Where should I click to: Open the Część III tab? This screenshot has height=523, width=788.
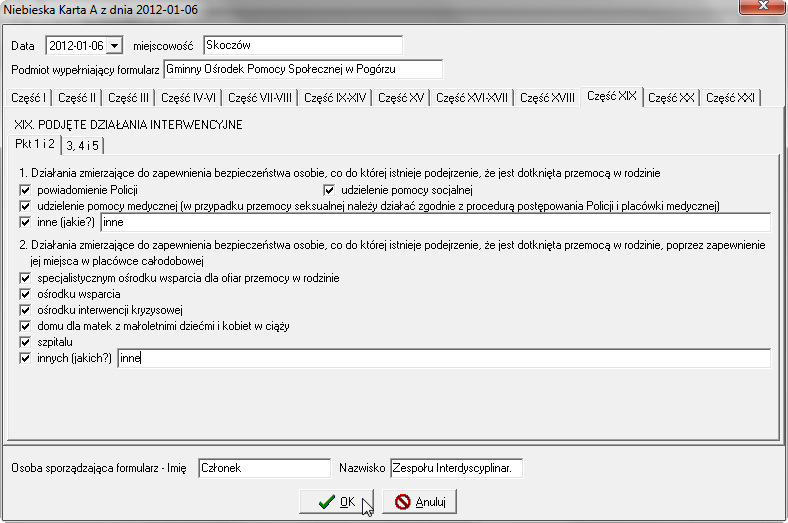(x=129, y=97)
